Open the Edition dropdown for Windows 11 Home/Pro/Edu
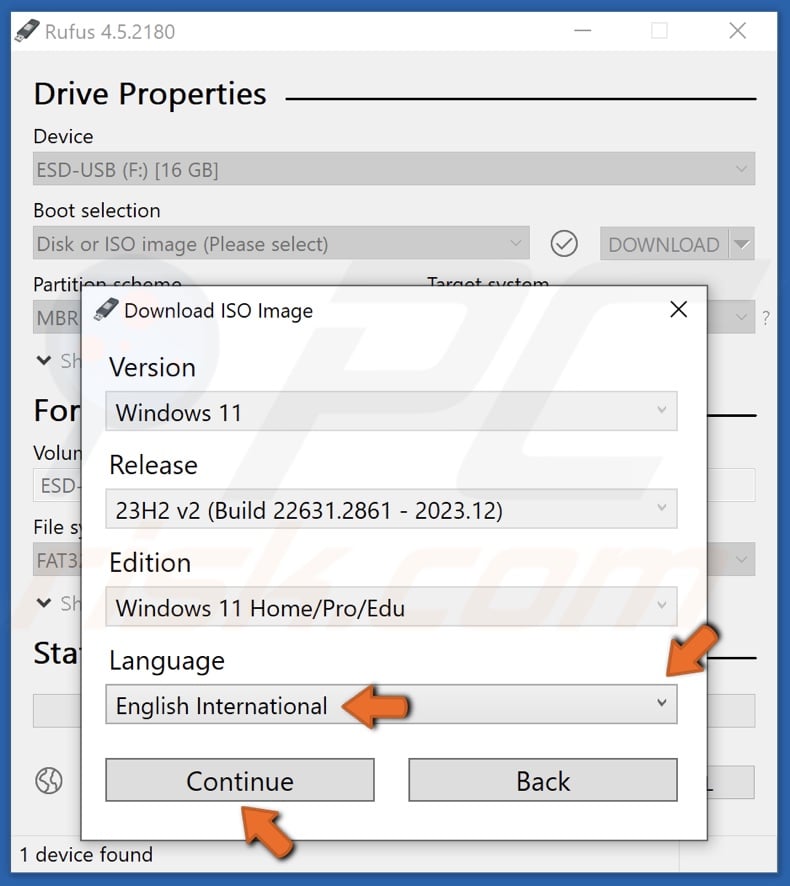This screenshot has width=790, height=886. tap(390, 606)
